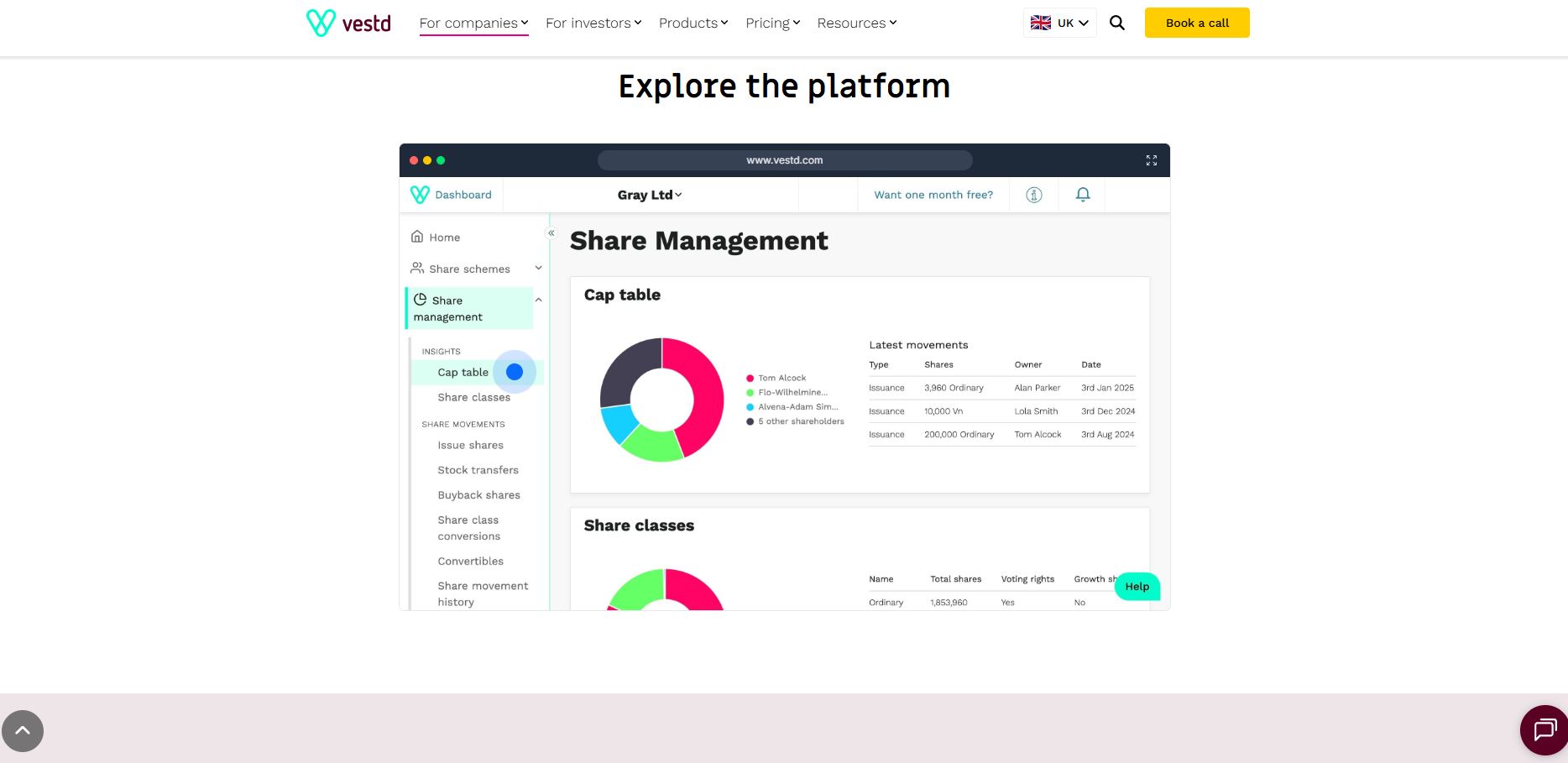Collapse the Share management section
Image resolution: width=1568 pixels, height=763 pixels.
(539, 300)
